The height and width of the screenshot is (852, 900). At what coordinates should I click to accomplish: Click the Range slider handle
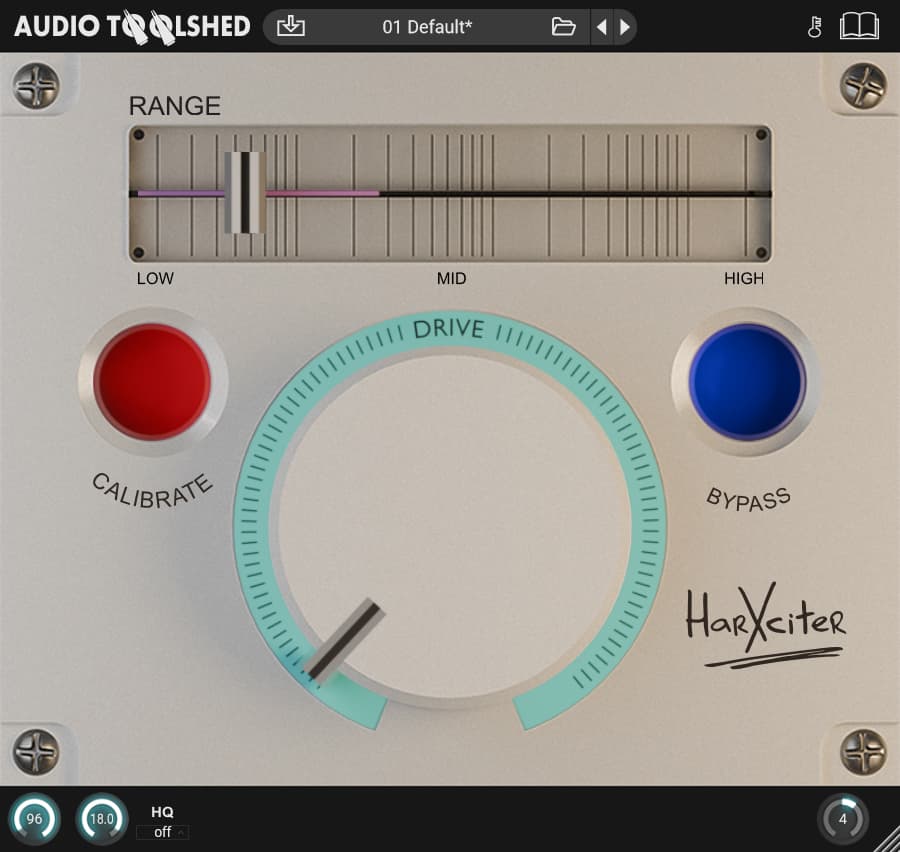245,192
